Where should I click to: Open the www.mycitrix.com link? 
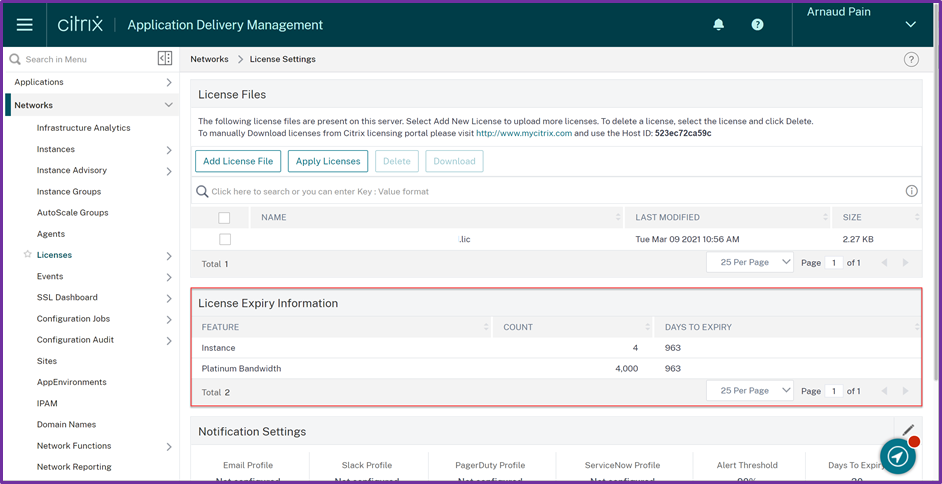[x=523, y=133]
